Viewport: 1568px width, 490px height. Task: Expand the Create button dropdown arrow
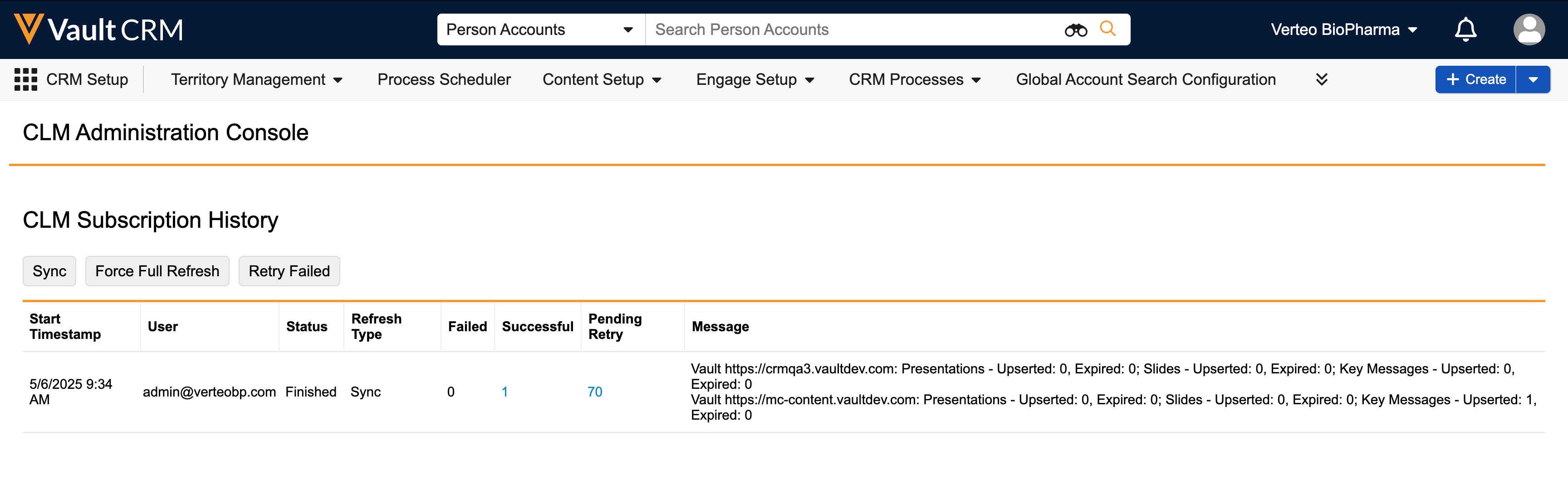[1533, 80]
